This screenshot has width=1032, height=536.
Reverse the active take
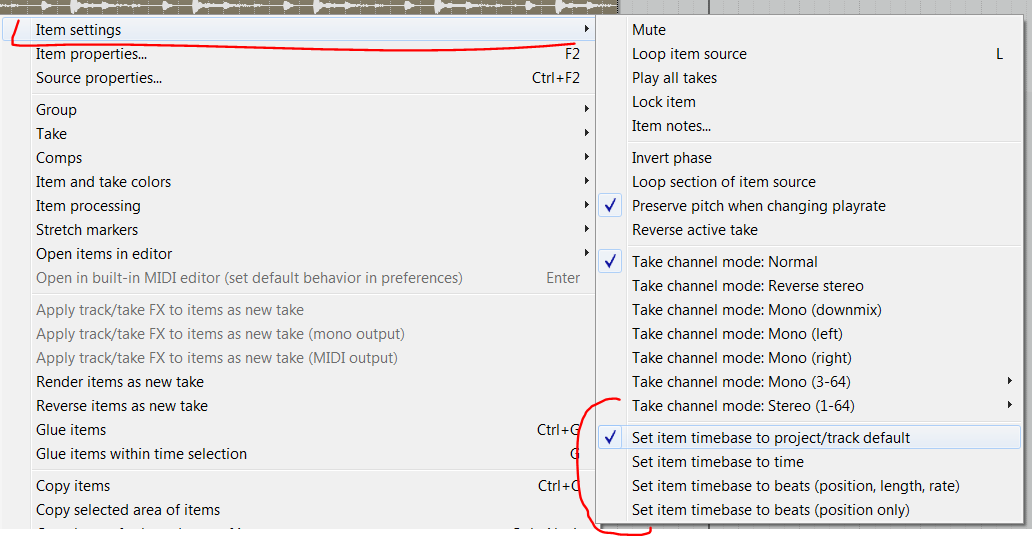click(694, 230)
